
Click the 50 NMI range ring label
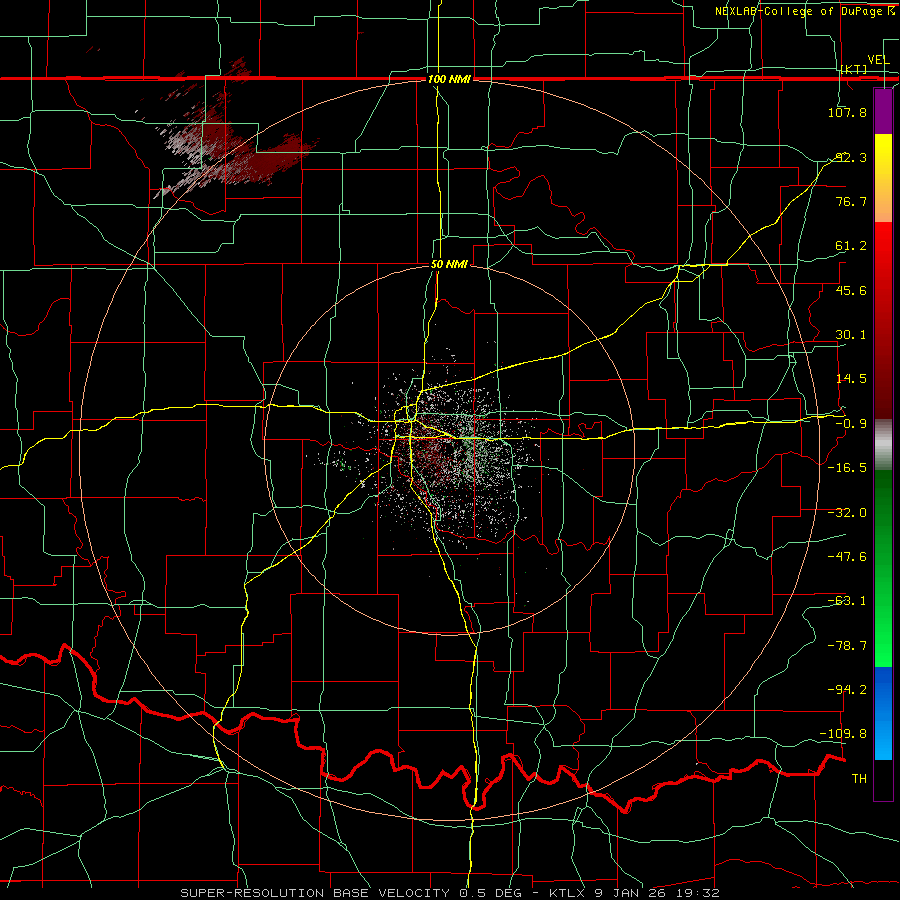pos(449,264)
